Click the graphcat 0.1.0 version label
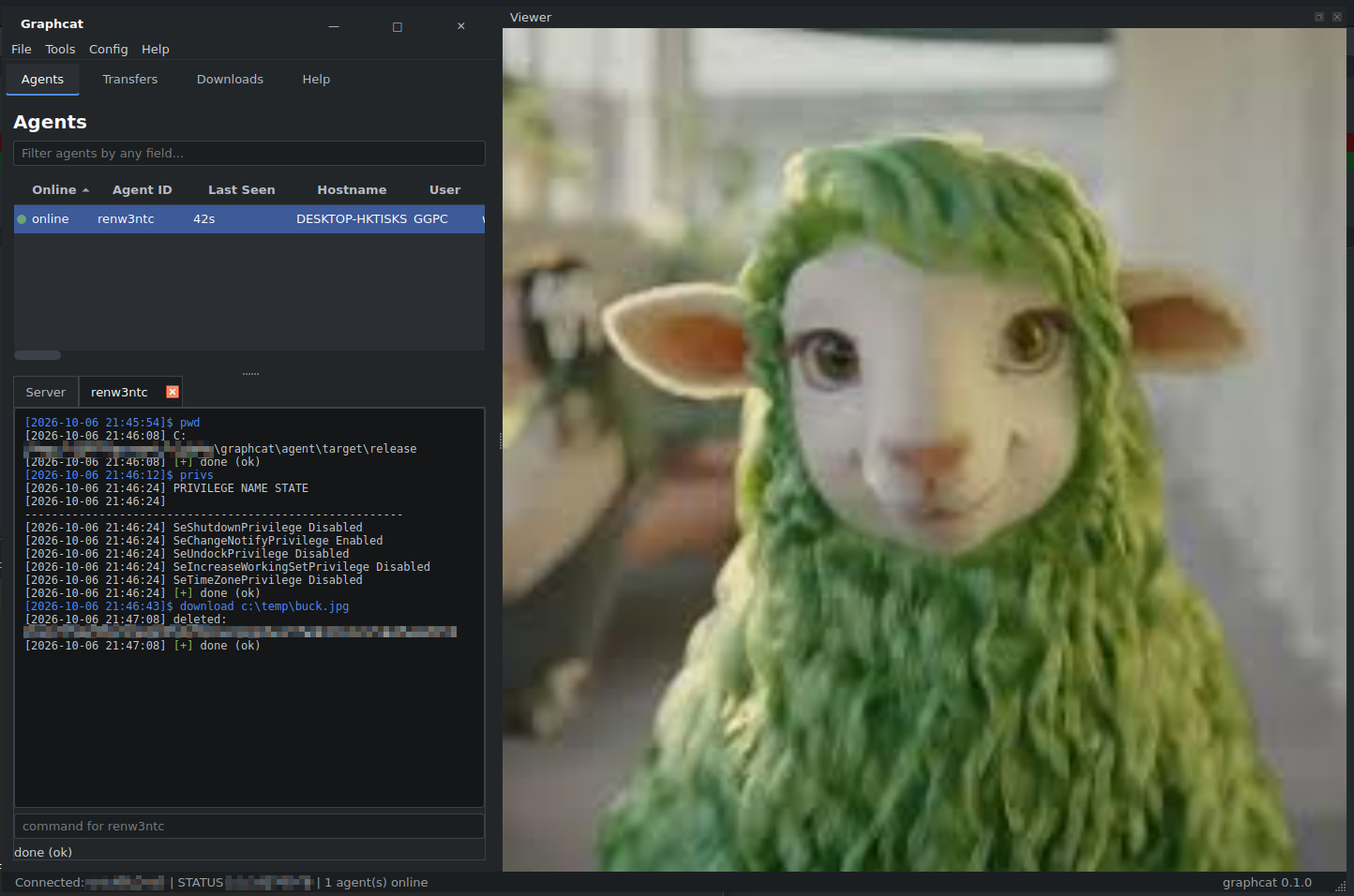This screenshot has width=1354, height=896. click(1267, 883)
